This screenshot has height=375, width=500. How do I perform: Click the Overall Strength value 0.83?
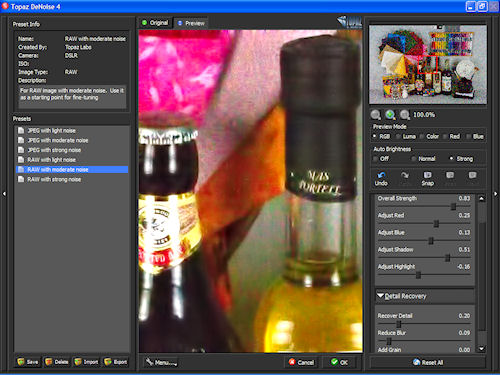click(464, 198)
